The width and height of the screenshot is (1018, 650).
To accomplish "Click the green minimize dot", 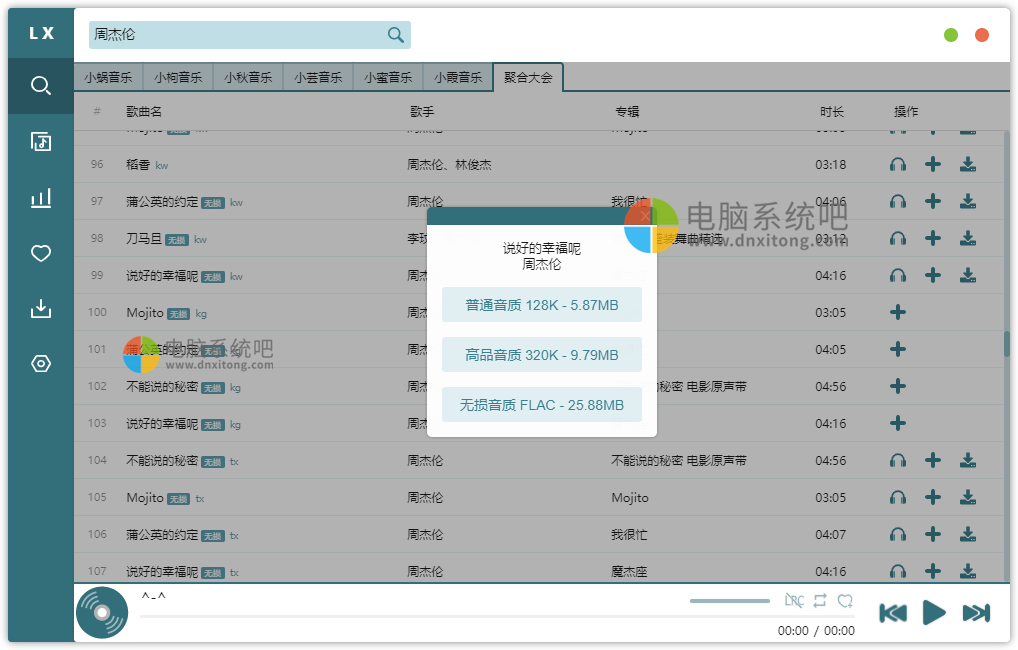I will click(x=951, y=35).
